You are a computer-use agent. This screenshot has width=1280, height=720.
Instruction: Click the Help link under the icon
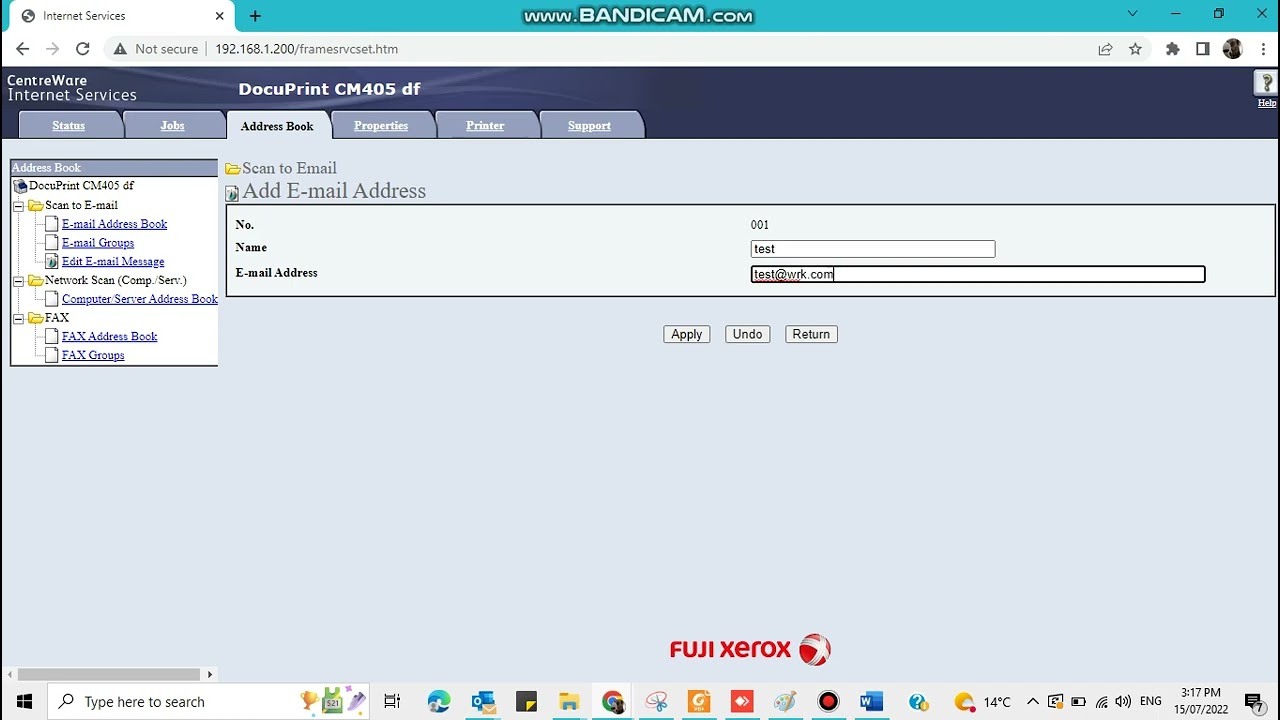tap(1267, 103)
